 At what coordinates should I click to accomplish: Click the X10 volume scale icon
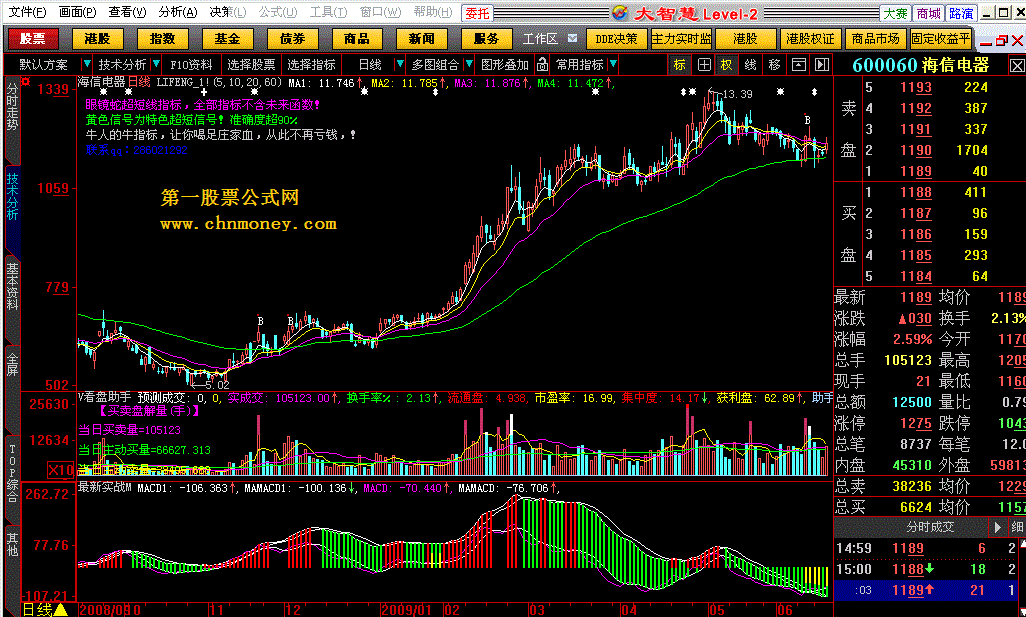point(60,470)
